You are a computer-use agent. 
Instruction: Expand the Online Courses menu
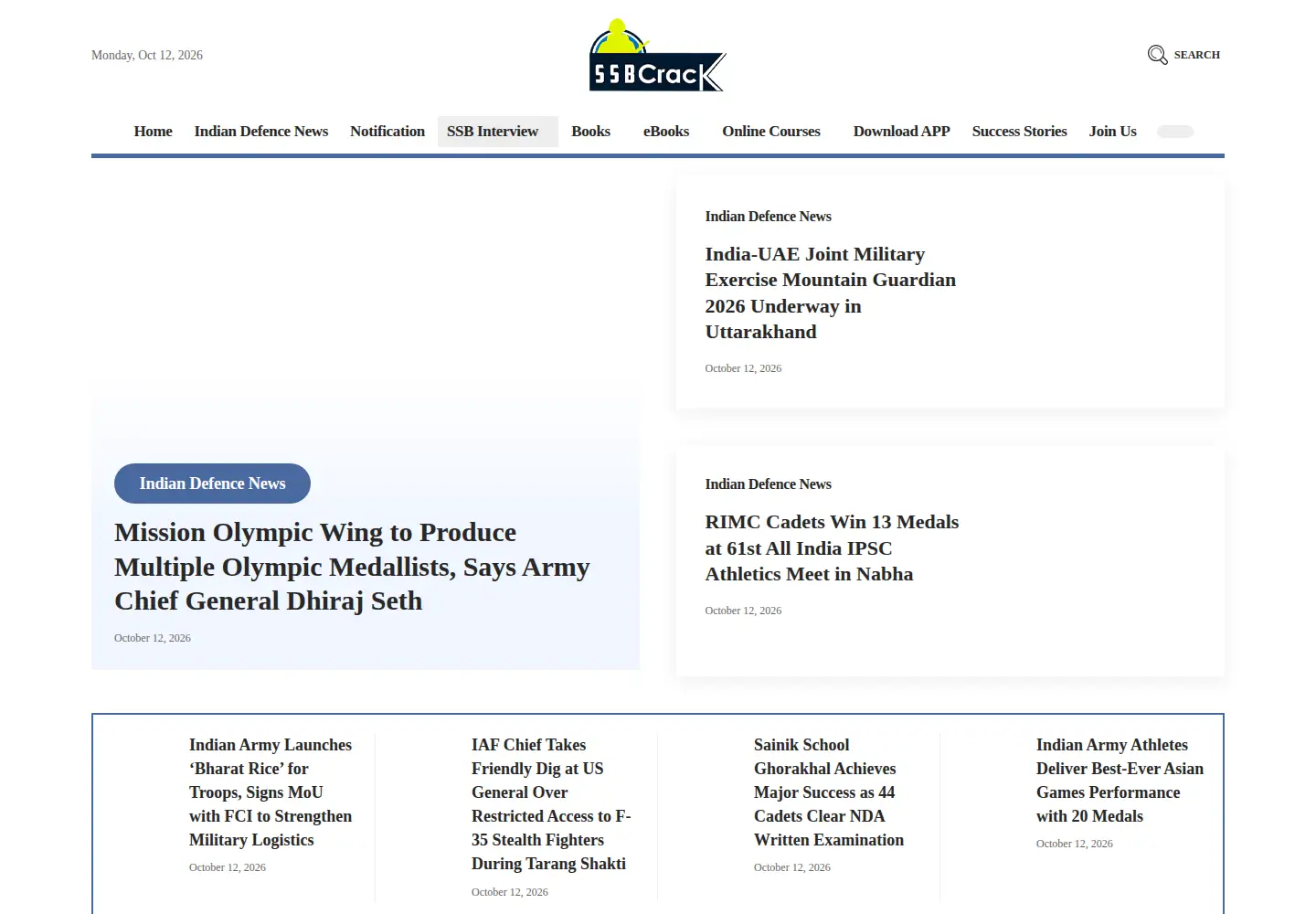pyautogui.click(x=771, y=132)
